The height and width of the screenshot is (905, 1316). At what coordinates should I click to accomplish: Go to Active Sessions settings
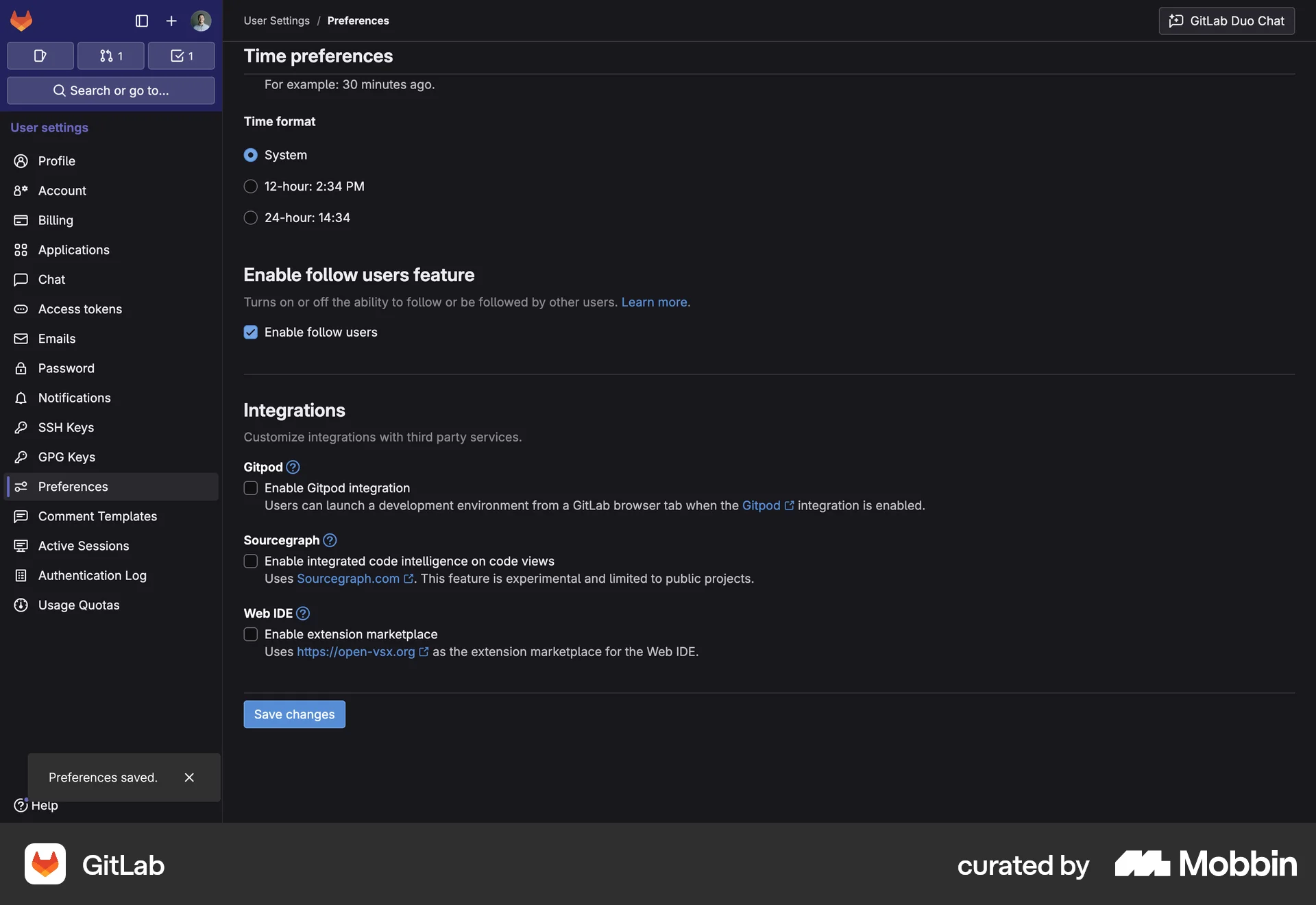click(x=84, y=546)
